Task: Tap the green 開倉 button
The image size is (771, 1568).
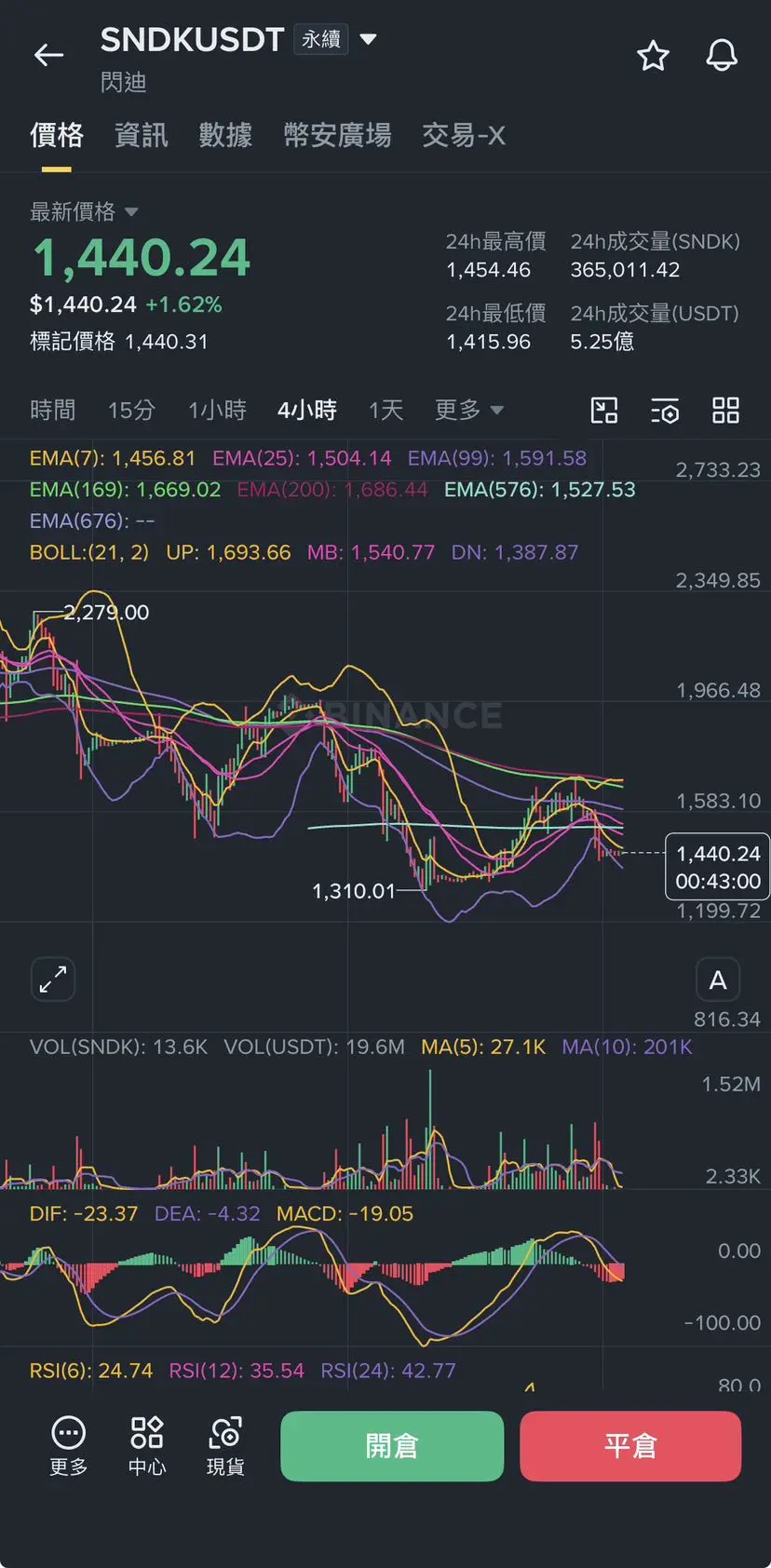Action: [x=392, y=1446]
